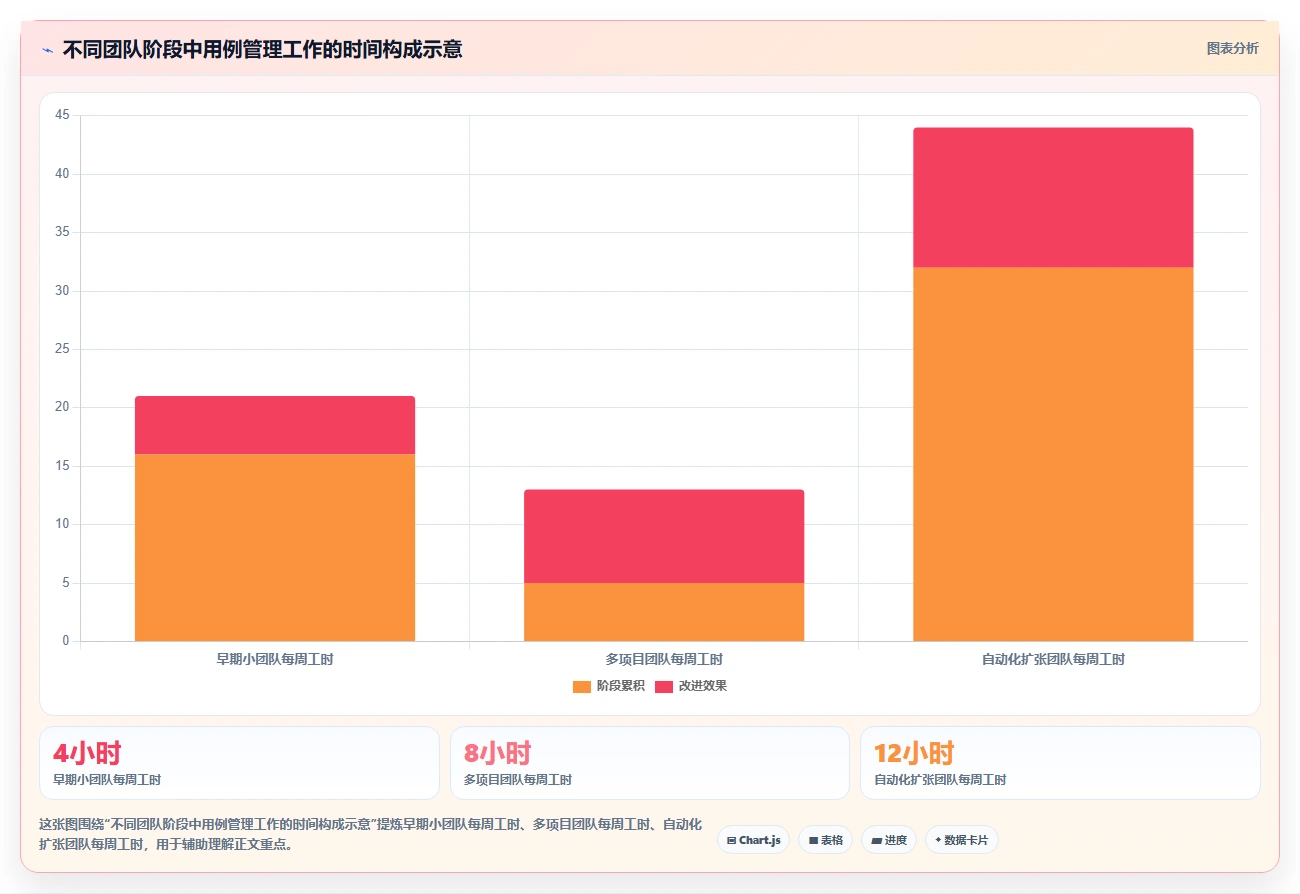Click the icon inside the 表格 chip
Image resolution: width=1300 pixels, height=894 pixels.
point(813,840)
